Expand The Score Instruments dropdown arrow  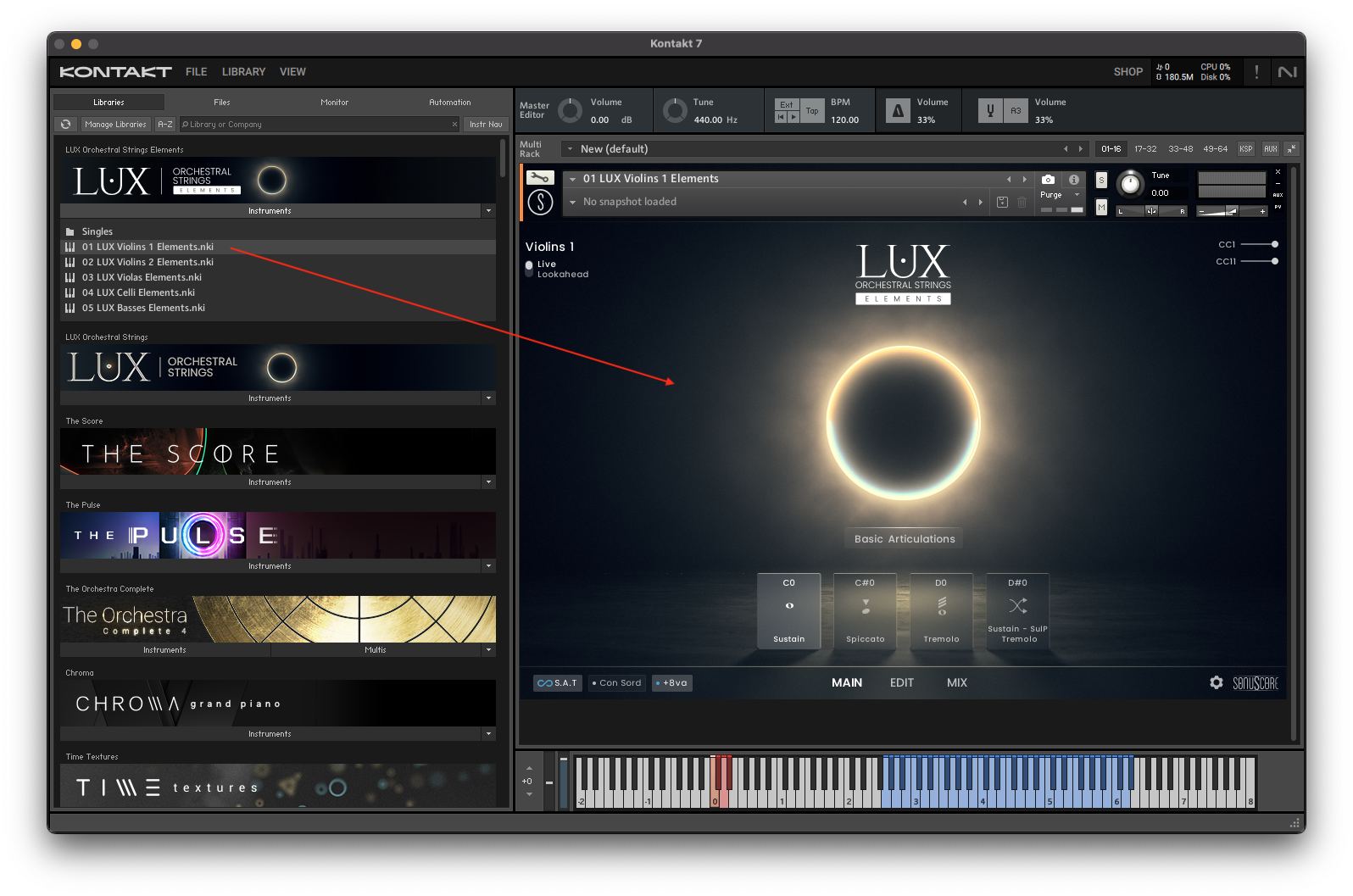(488, 482)
